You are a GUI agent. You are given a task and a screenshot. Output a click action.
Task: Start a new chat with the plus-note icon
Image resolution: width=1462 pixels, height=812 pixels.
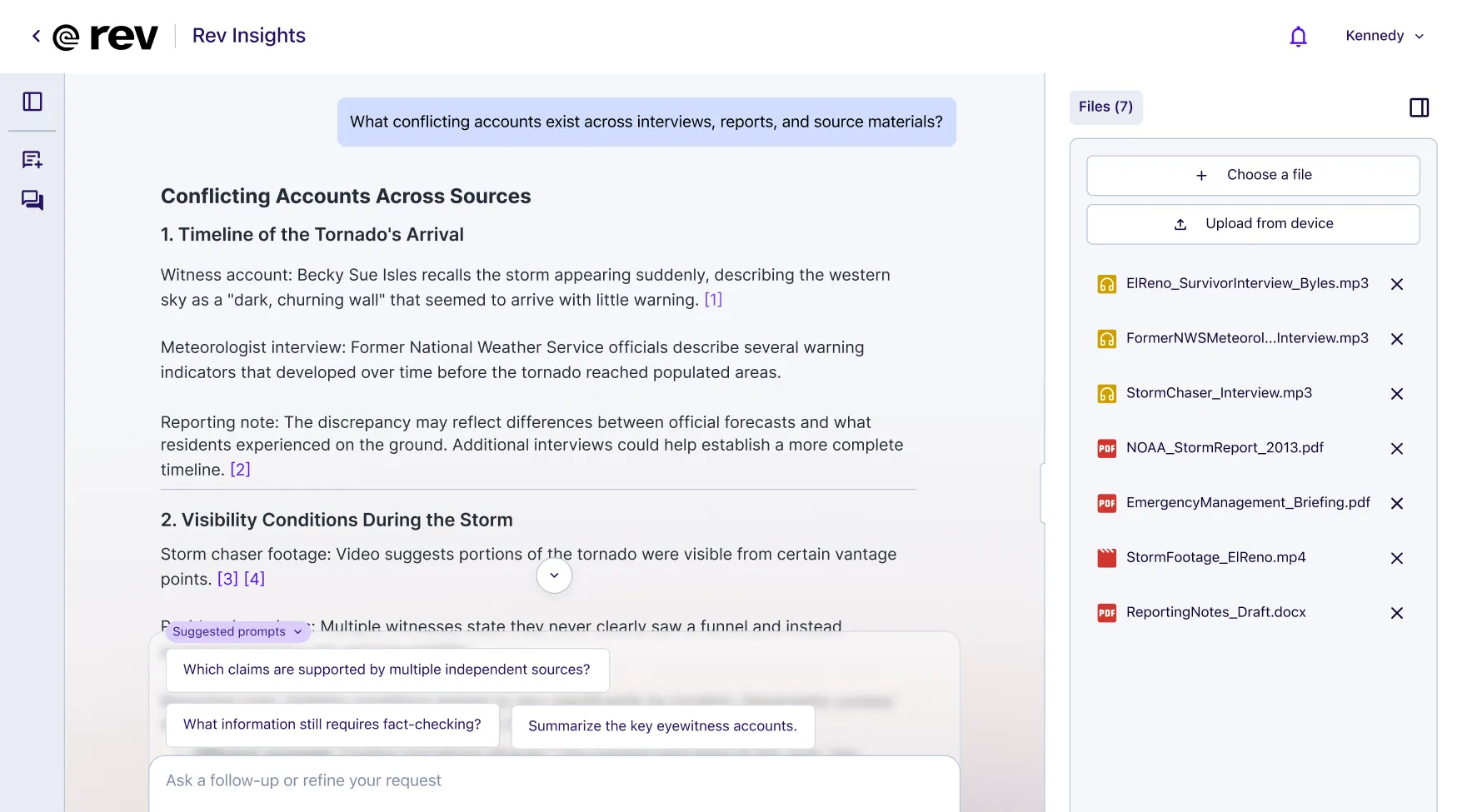pos(32,159)
